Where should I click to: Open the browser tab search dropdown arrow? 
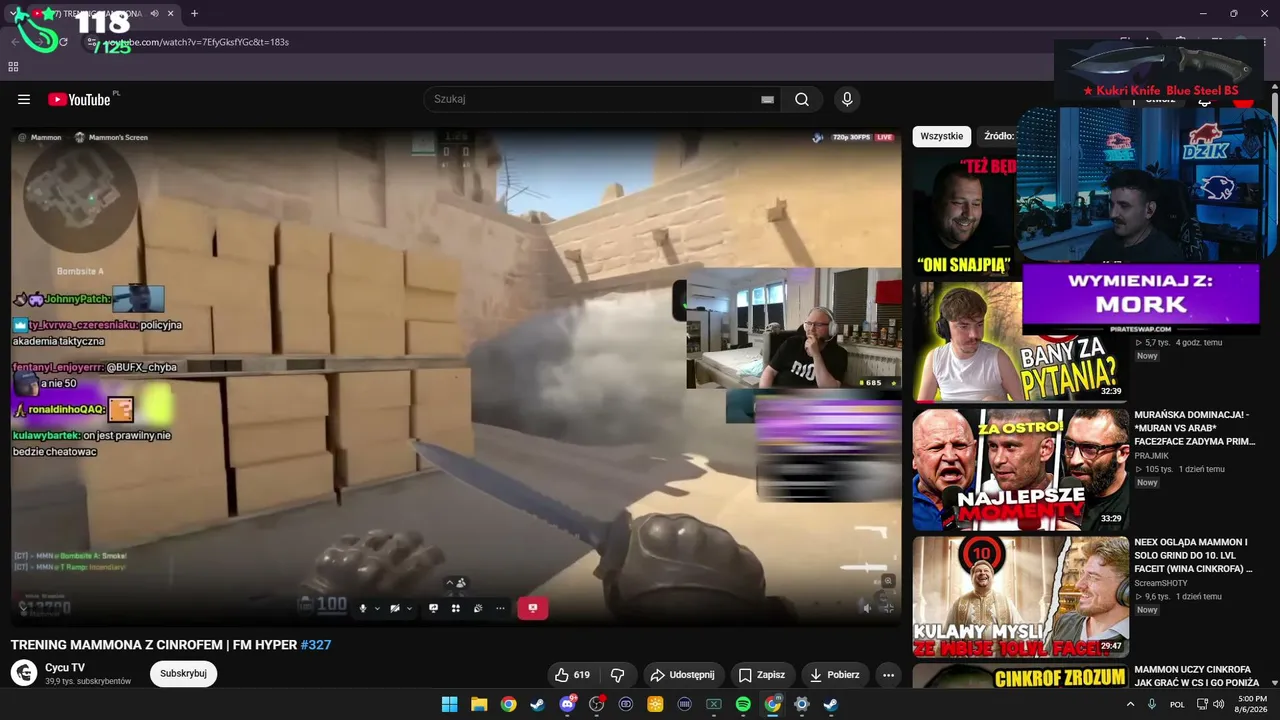14,14
